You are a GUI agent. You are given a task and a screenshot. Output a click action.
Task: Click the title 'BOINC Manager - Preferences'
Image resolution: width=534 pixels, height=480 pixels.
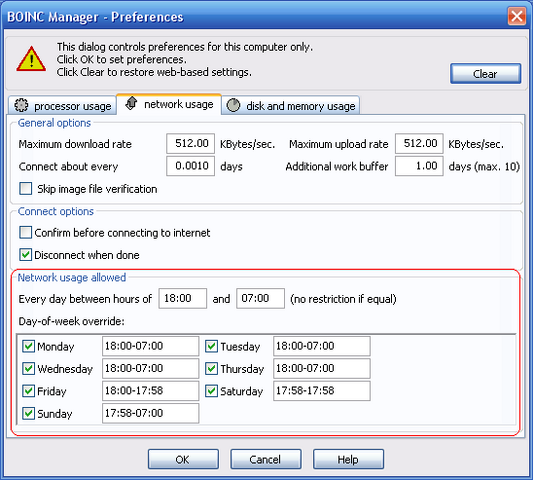(95, 17)
